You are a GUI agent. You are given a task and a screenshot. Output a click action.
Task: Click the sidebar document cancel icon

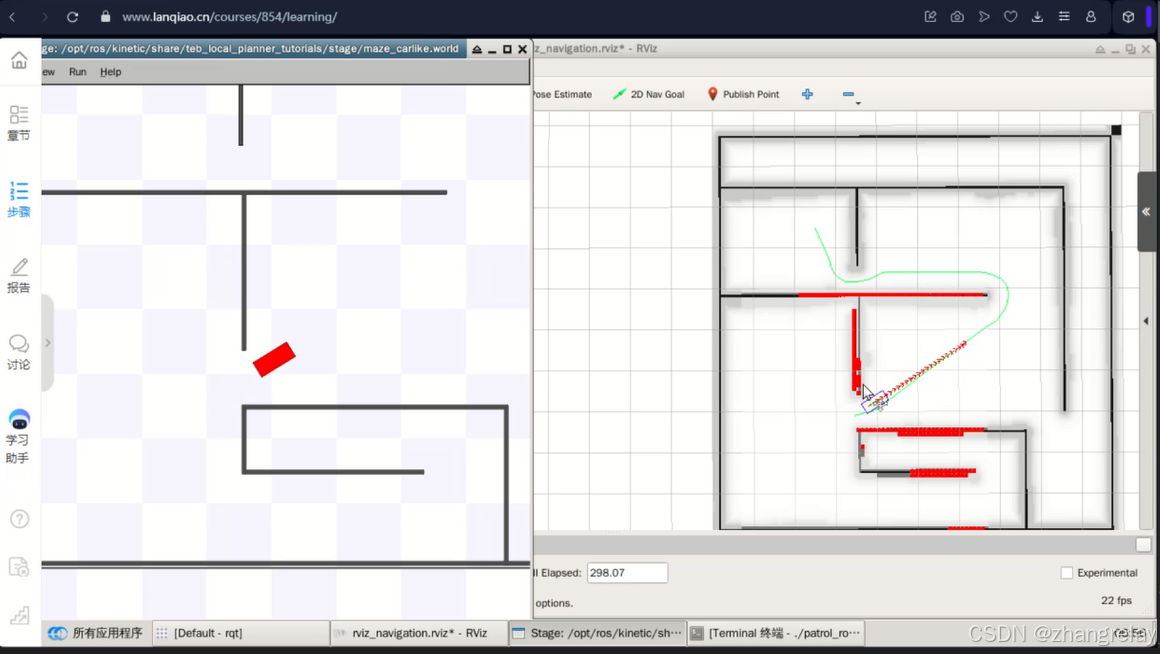tap(19, 567)
